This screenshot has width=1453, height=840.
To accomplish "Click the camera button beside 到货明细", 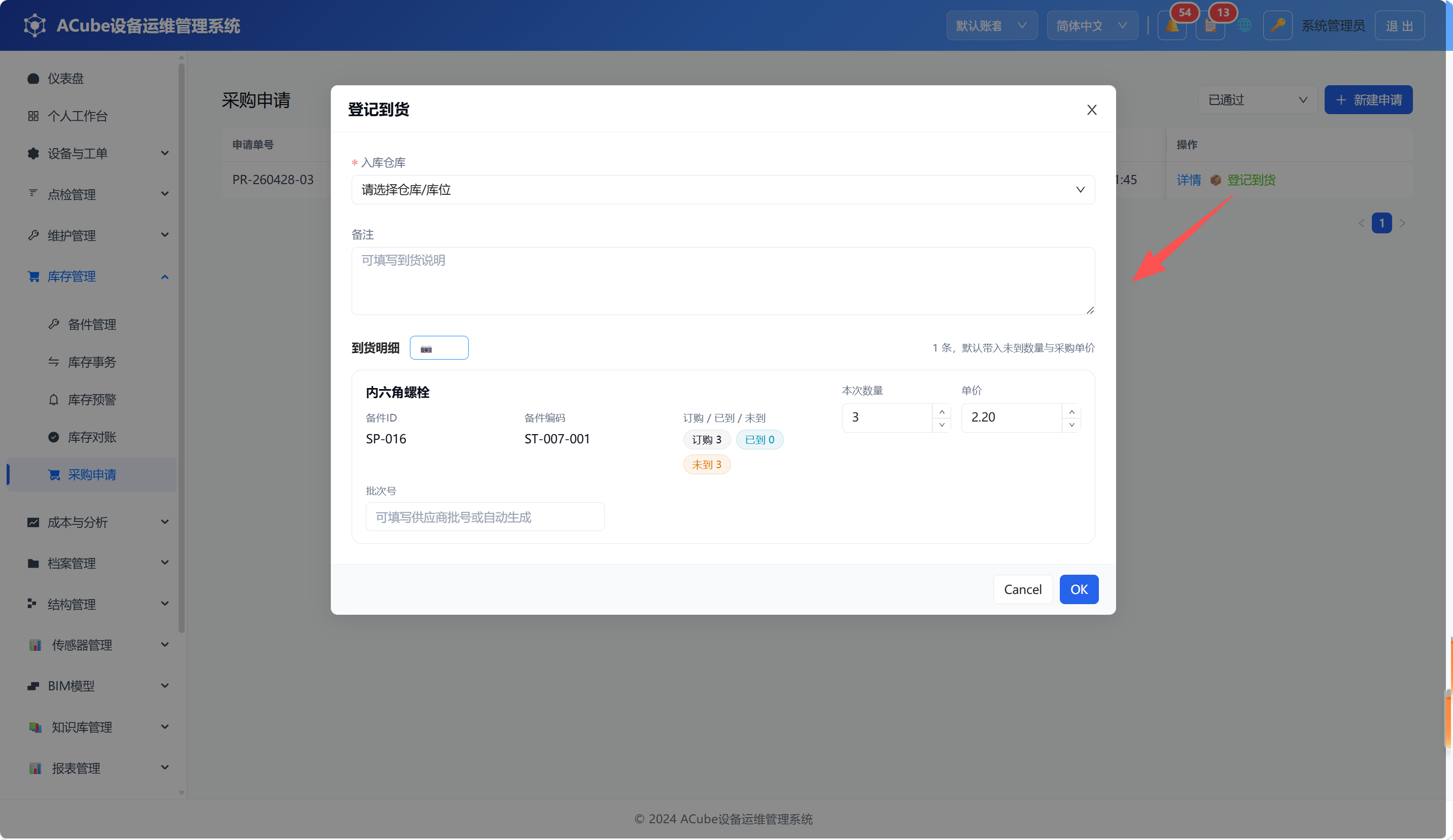I will point(439,348).
